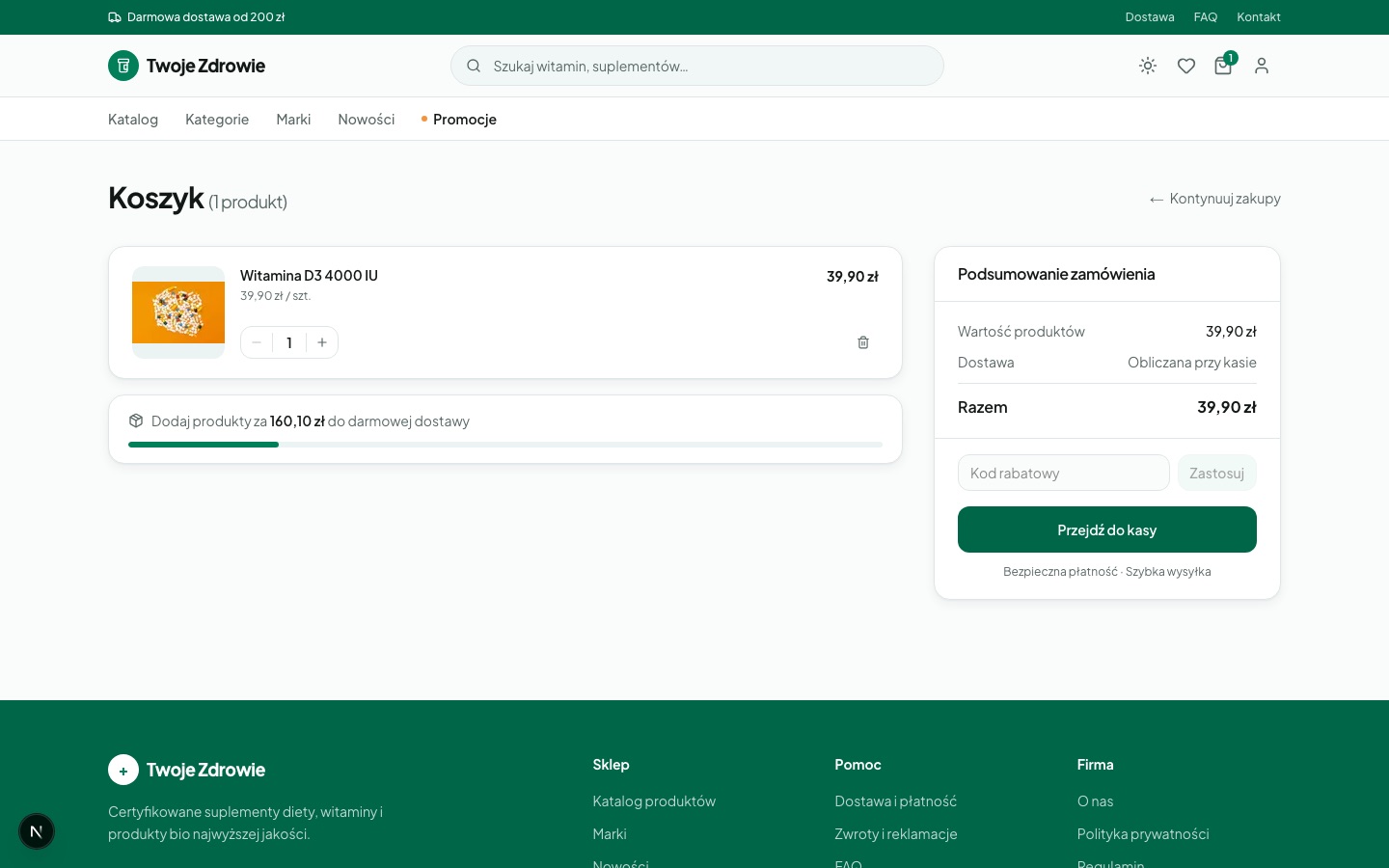Click the package box icon in delivery notice
Screen dimensions: 1389x868
click(x=136, y=420)
